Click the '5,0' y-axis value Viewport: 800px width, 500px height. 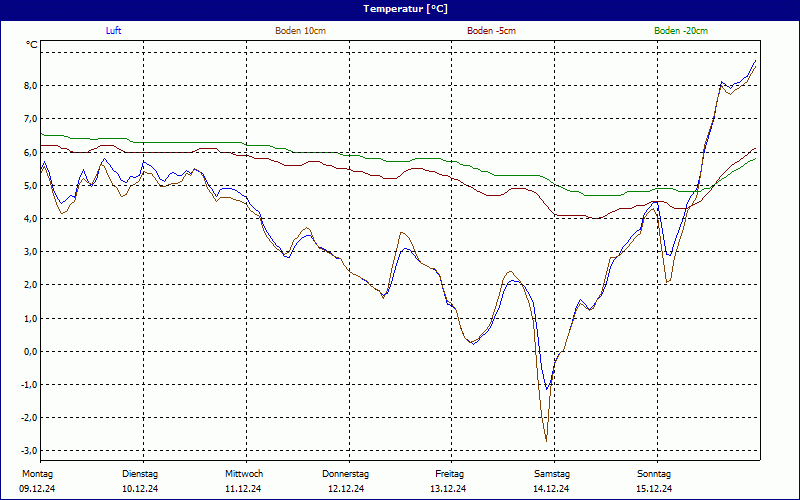pyautogui.click(x=32, y=186)
